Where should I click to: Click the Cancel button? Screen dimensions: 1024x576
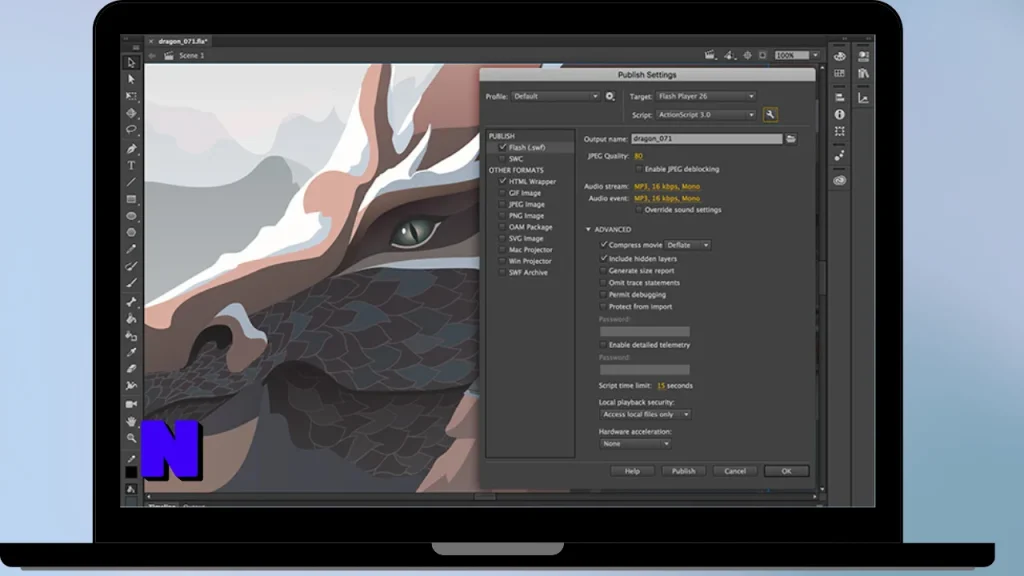click(x=735, y=472)
